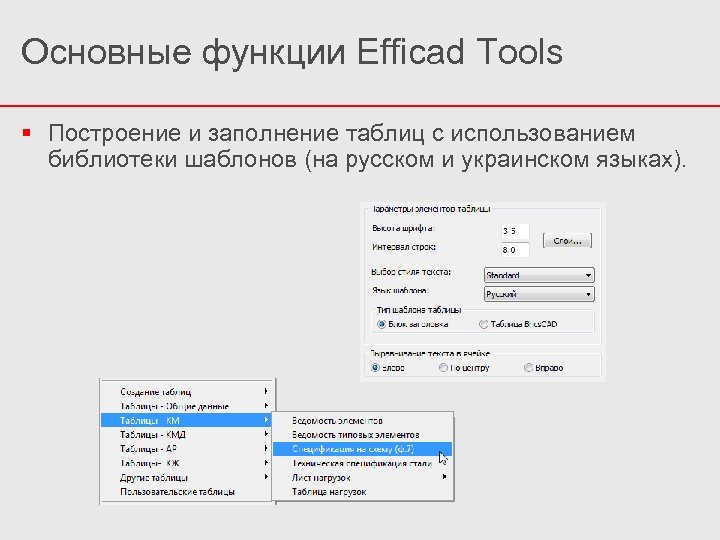Choose Таблица нагрузок entry
Image resolution: width=720 pixels, height=540 pixels.
coord(363,491)
